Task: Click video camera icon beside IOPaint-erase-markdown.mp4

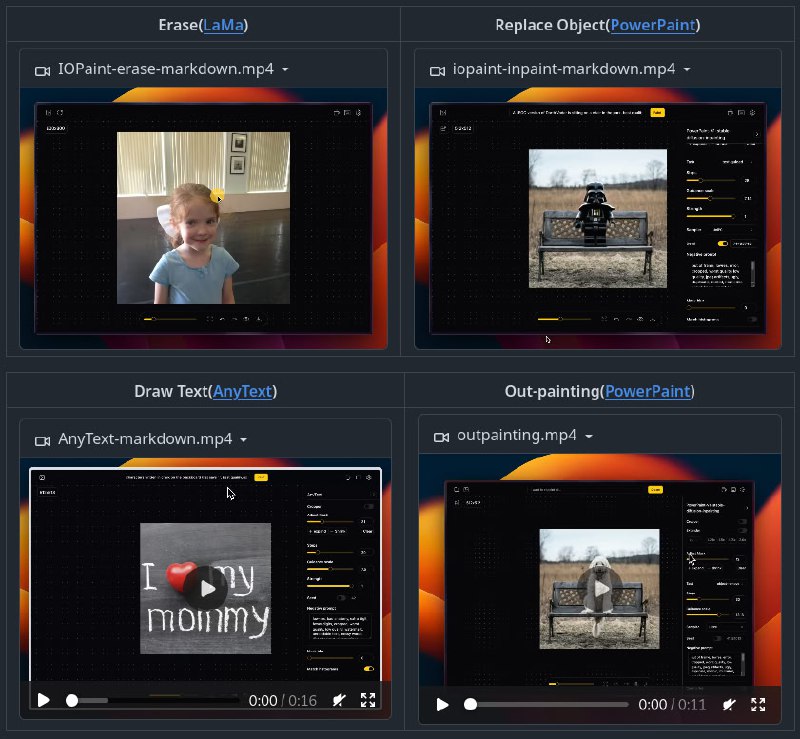Action: click(42, 70)
